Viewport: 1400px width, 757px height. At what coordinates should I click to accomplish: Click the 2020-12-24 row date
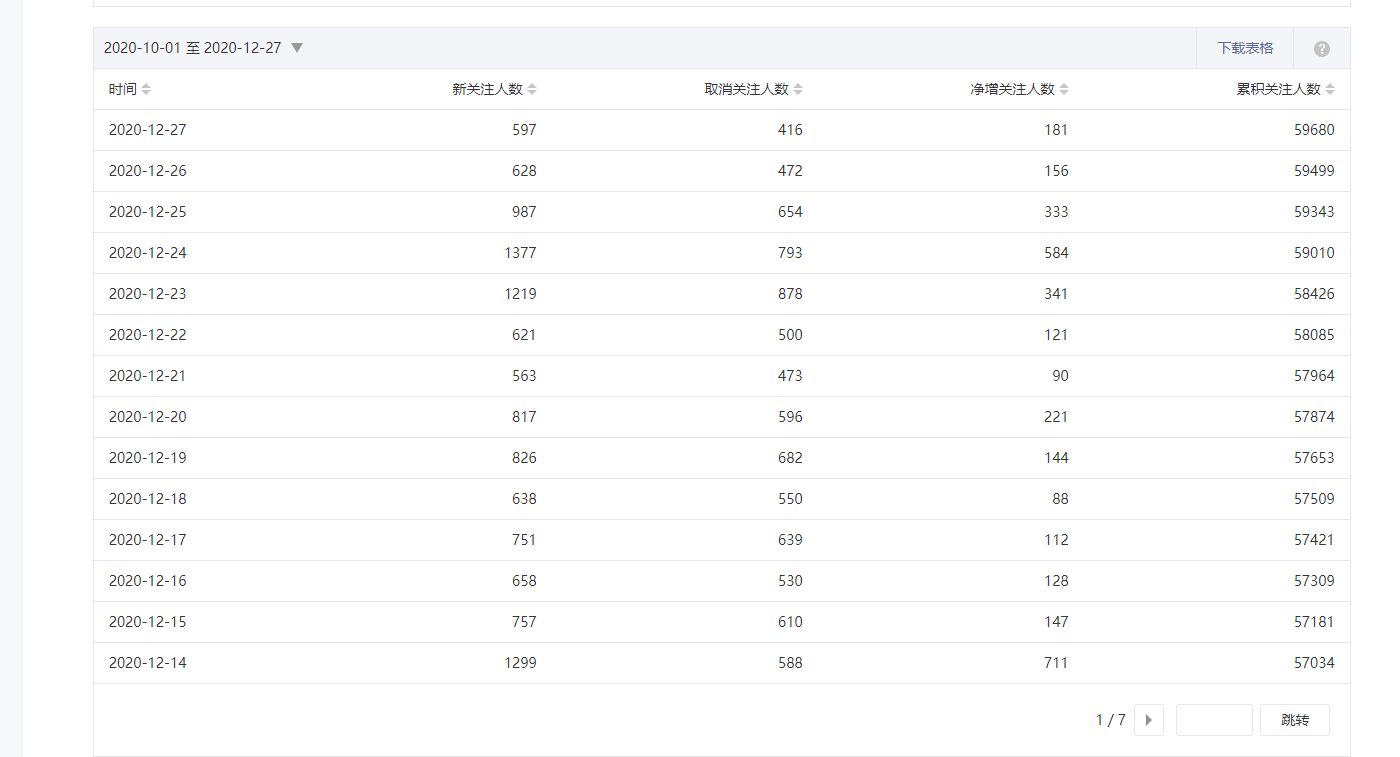pyautogui.click(x=148, y=253)
